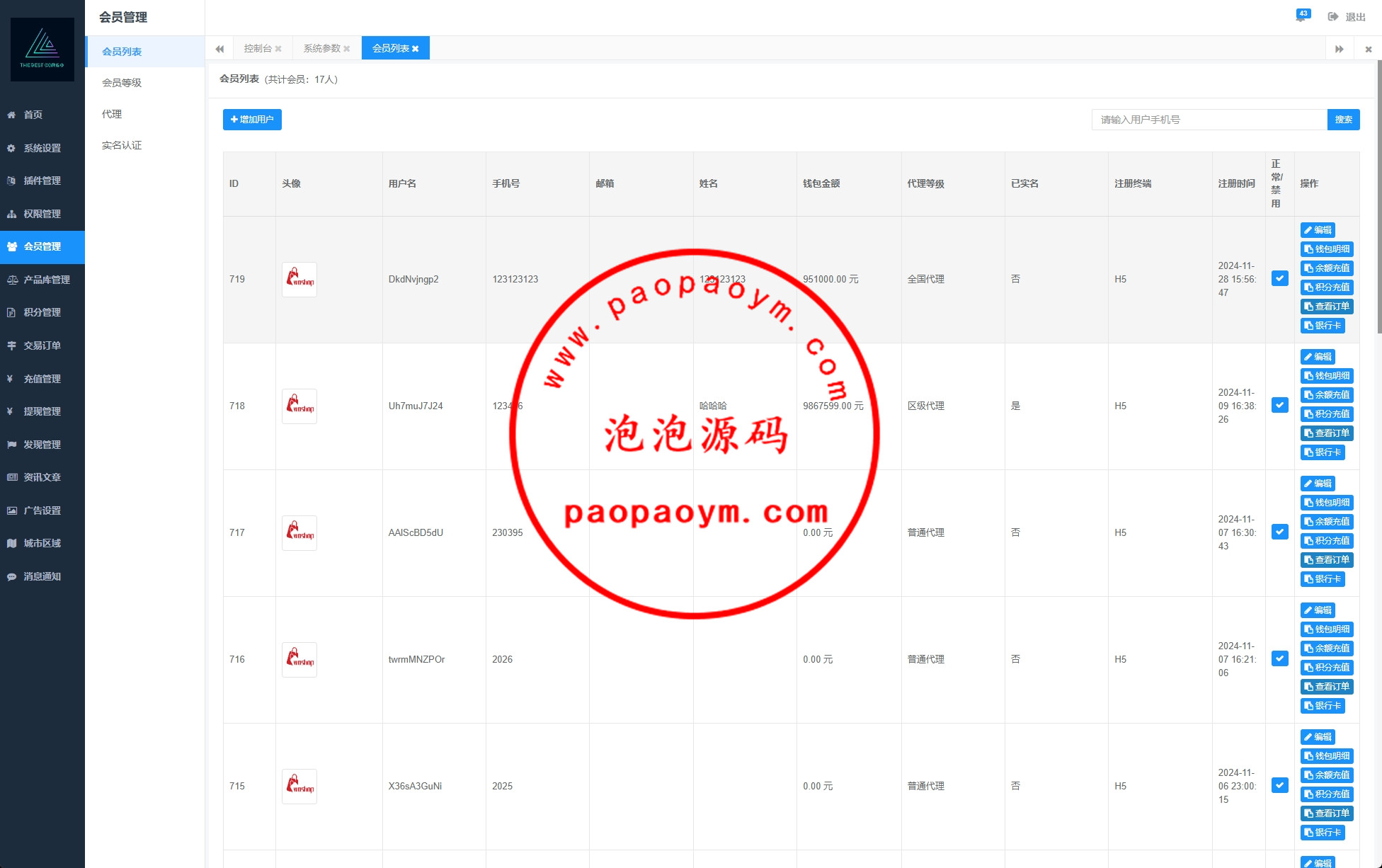The width and height of the screenshot is (1382, 868).
Task: Close the 会员列表 tab via its X
Action: (x=416, y=49)
